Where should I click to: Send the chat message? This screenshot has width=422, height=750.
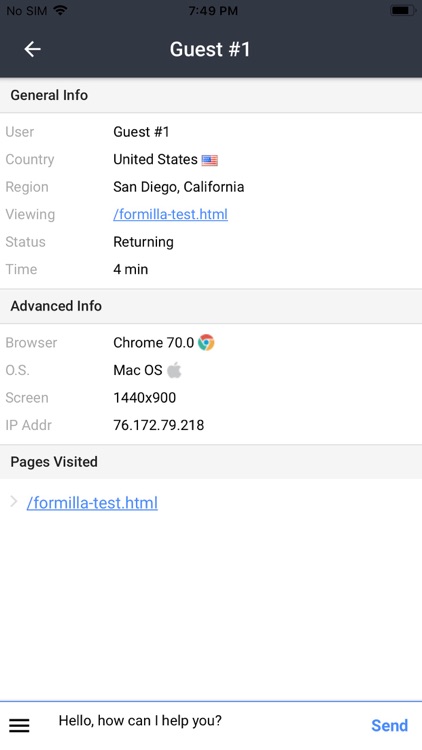tap(389, 726)
